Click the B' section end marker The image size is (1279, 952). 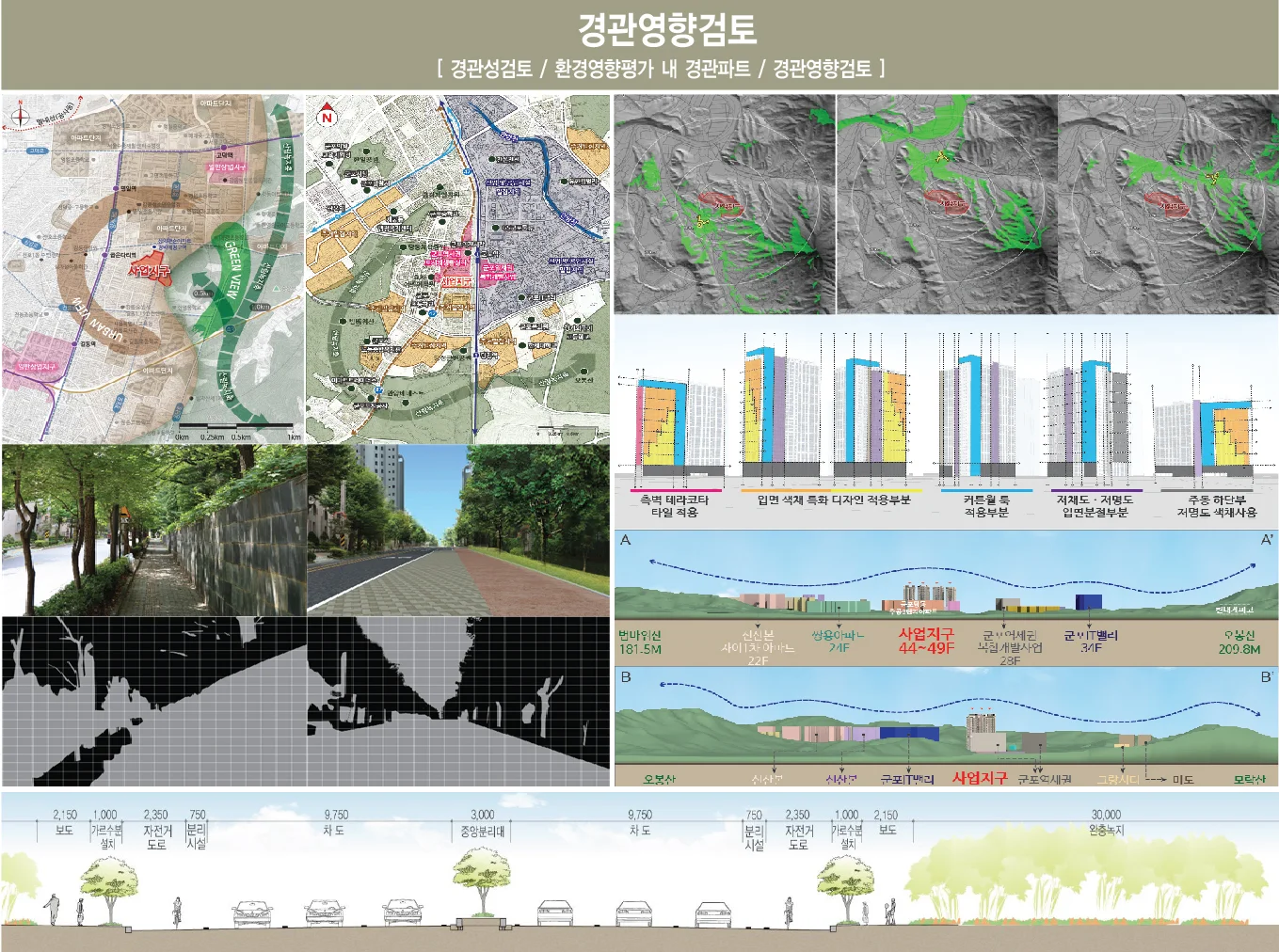1266,676
